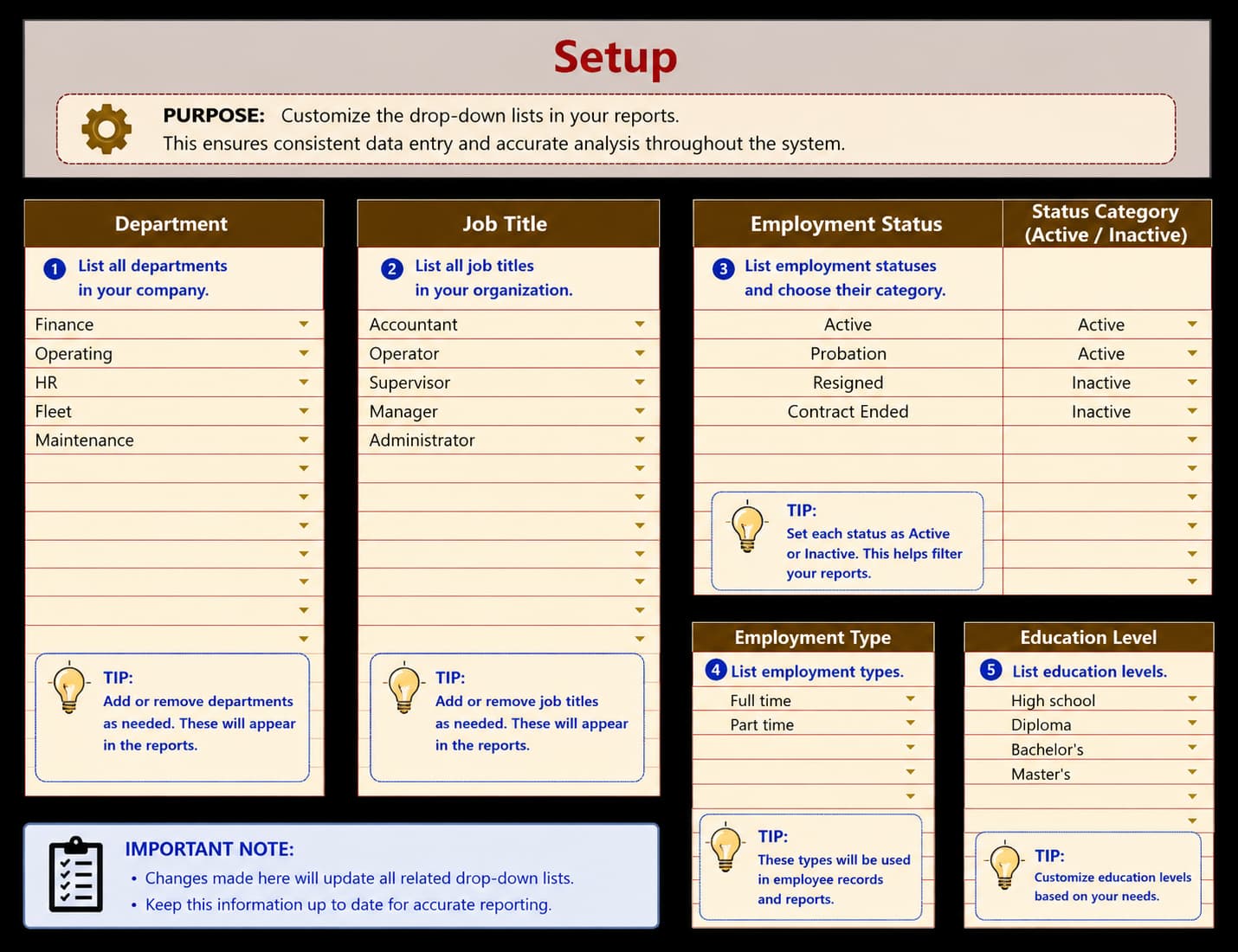Image resolution: width=1238 pixels, height=952 pixels.
Task: Click the 'List employment types.' instruction text
Action: (x=817, y=672)
